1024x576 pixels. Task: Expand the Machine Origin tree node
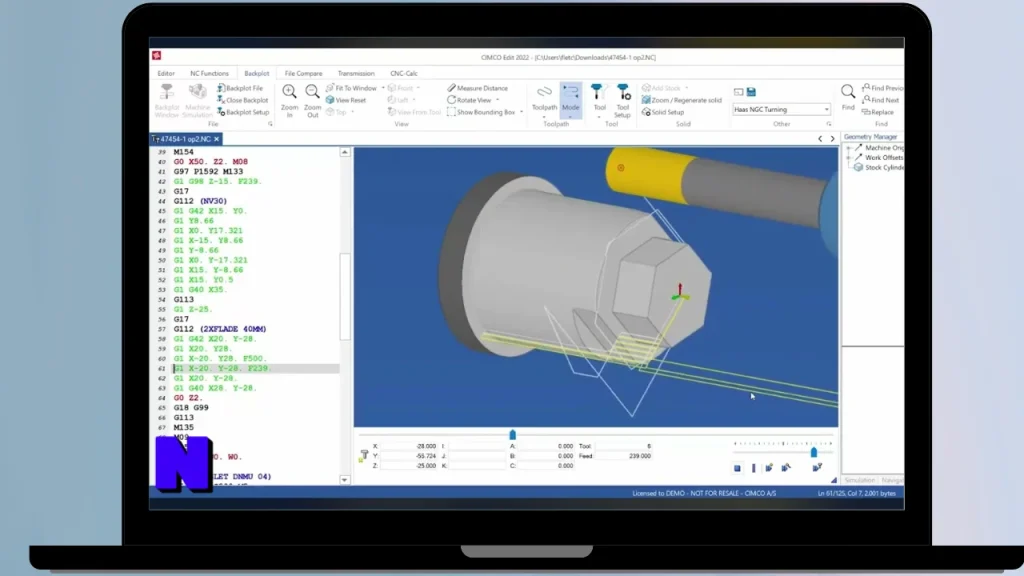[848, 148]
